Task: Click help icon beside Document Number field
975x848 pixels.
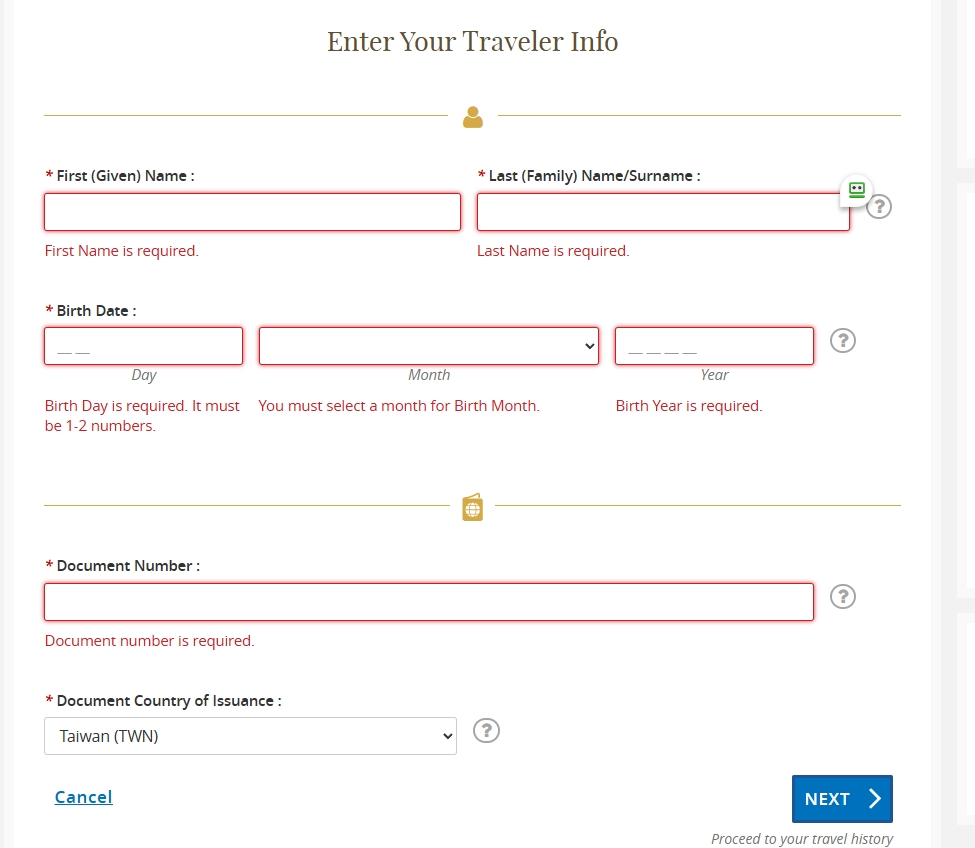Action: (843, 597)
